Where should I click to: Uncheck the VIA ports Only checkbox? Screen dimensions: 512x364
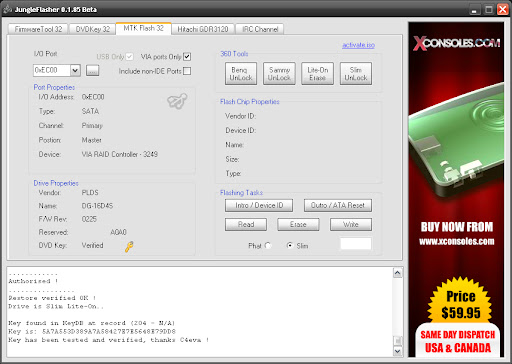(x=187, y=57)
